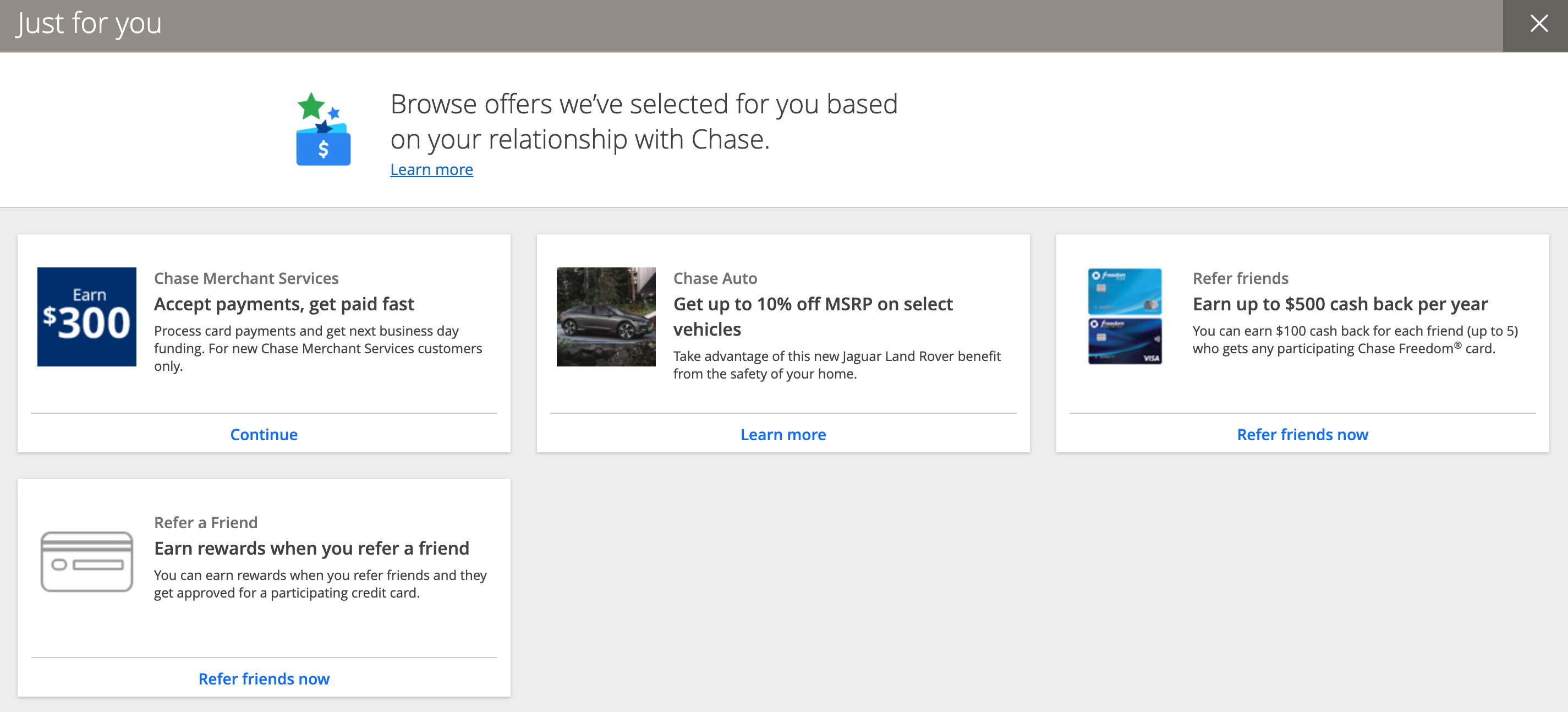1568x712 pixels.
Task: Click the gray credit card outline icon
Action: (86, 561)
